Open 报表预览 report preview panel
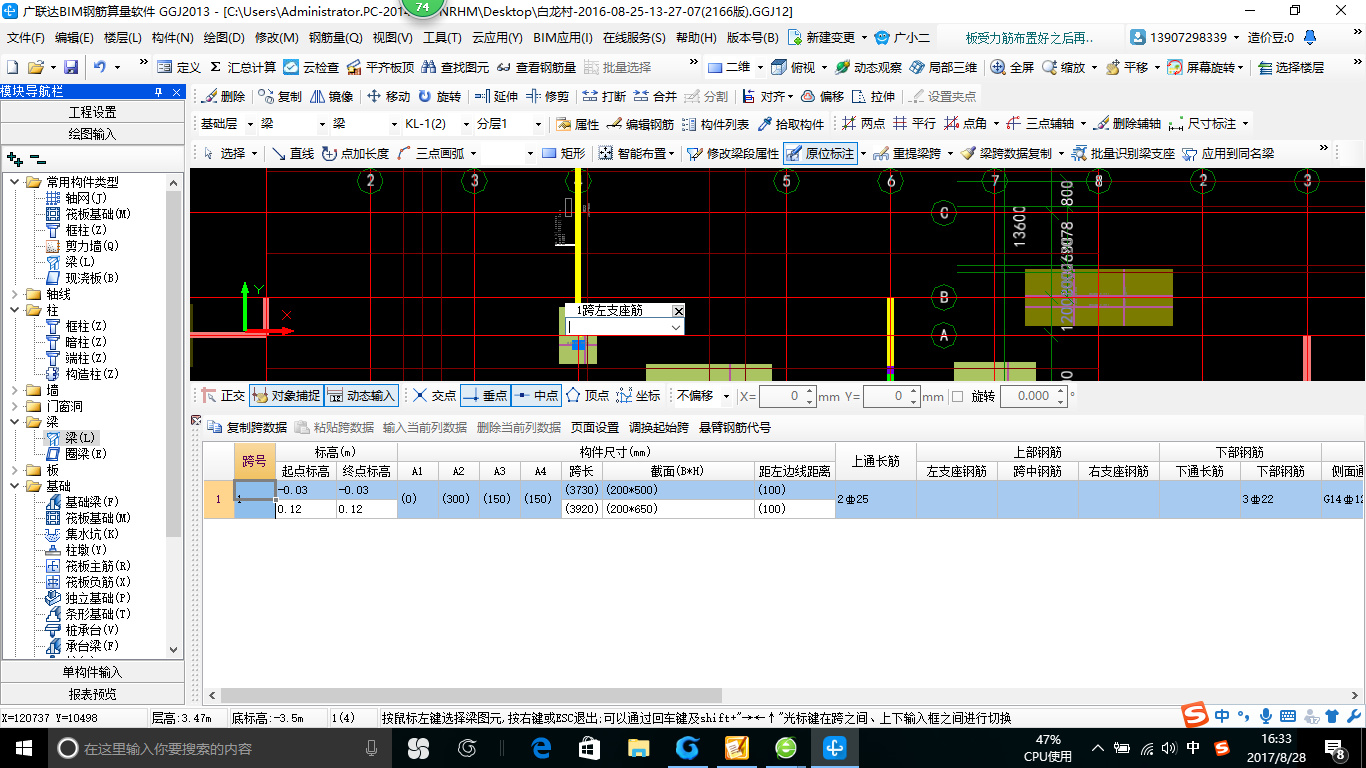1366x768 pixels. [x=92, y=694]
